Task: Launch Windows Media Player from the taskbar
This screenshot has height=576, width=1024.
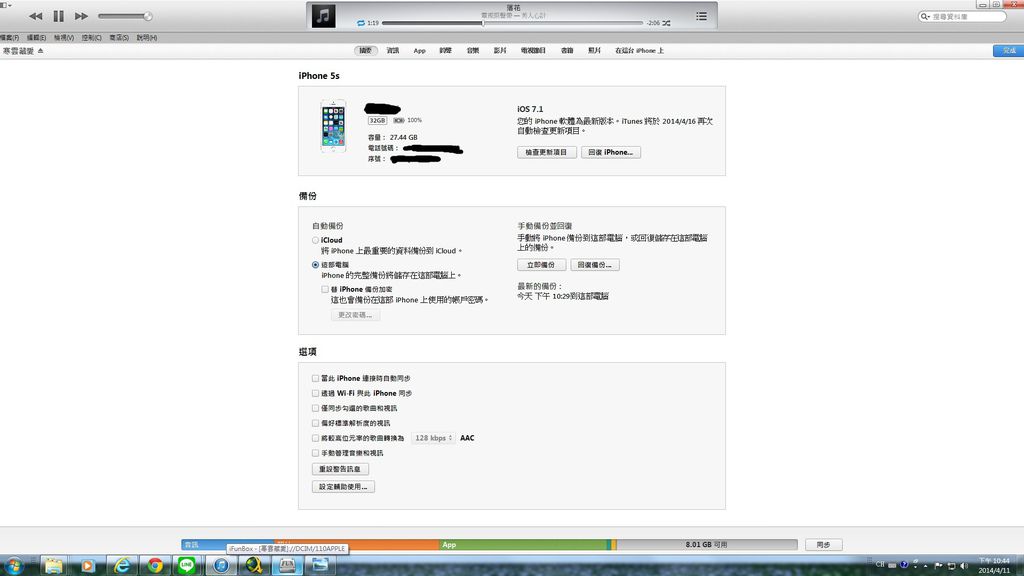Action: [x=87, y=565]
